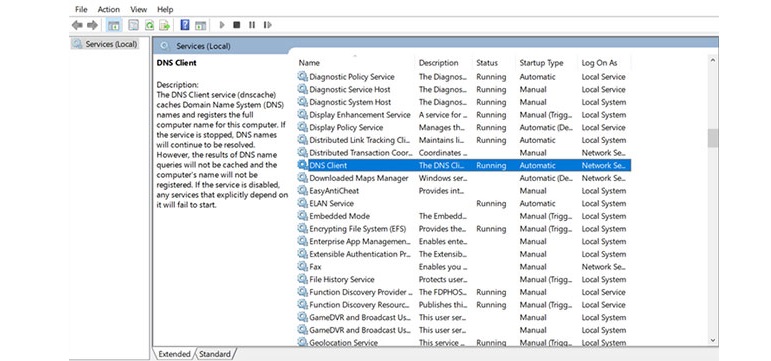Click the Automatic startup type of ELAN Service
771x361 pixels.
(x=537, y=204)
